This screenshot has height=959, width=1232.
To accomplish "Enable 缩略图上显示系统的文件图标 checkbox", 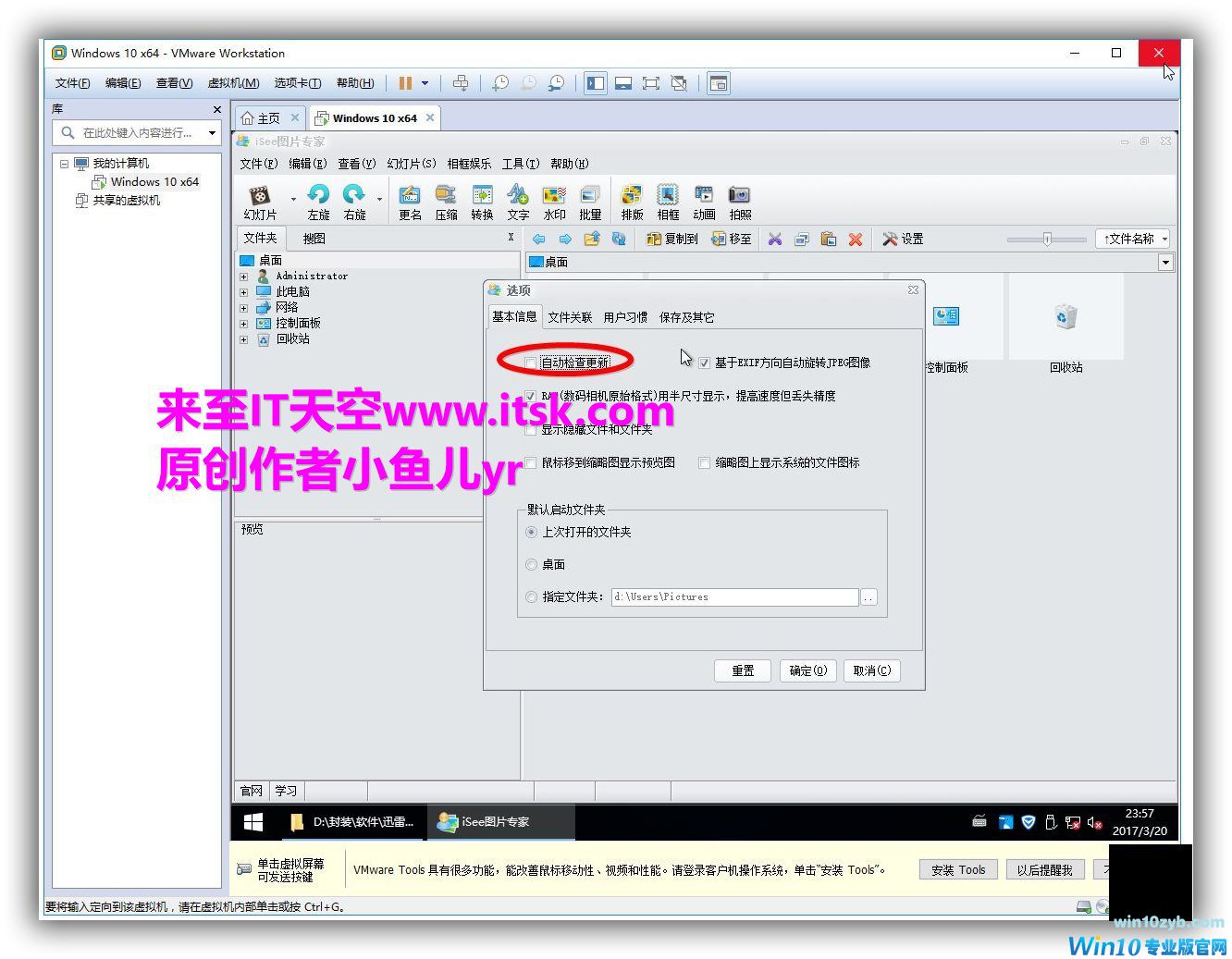I will click(x=705, y=462).
